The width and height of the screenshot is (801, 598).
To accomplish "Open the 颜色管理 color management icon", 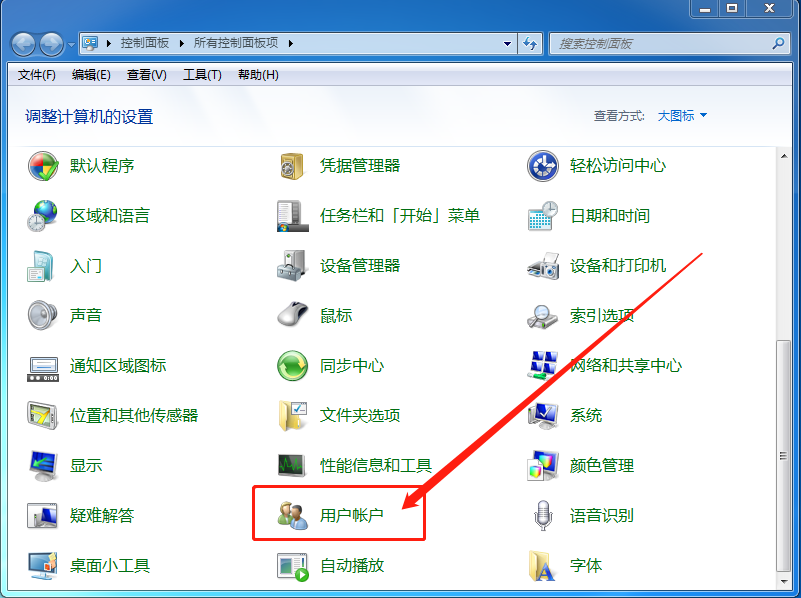I will 542,466.
